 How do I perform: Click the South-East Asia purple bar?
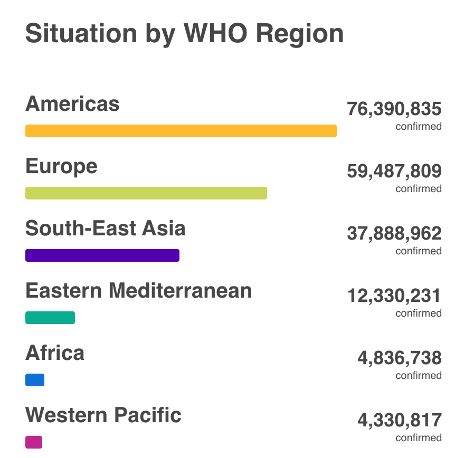pos(102,255)
